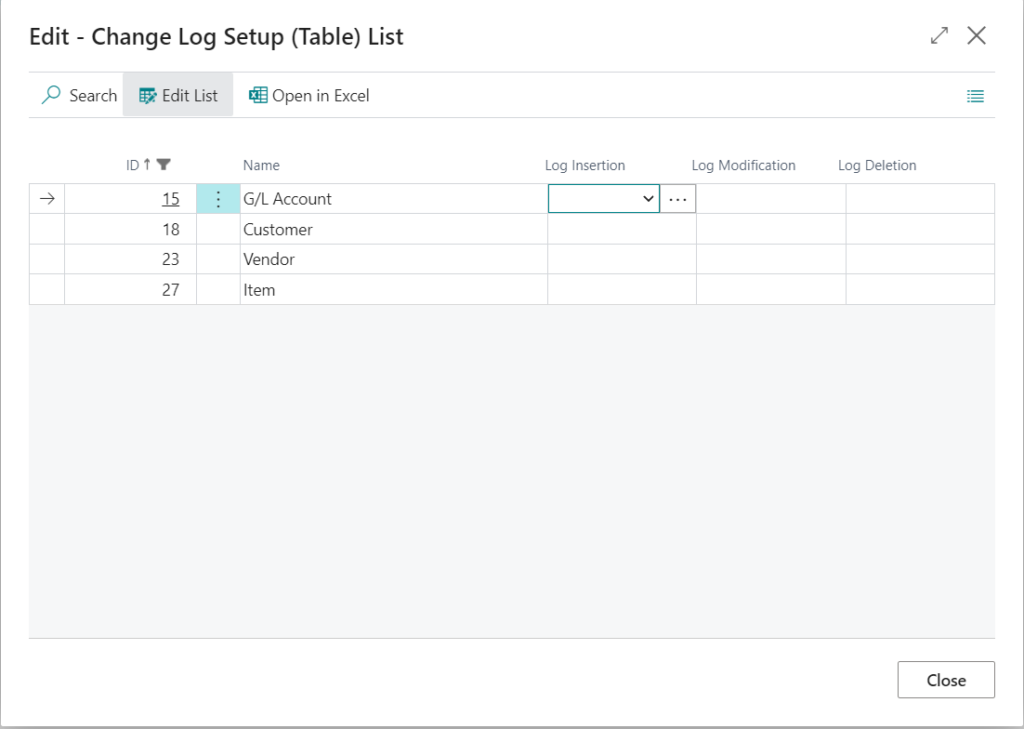This screenshot has width=1024, height=729.
Task: Open row actions menu for G/L Account
Action: pyautogui.click(x=218, y=199)
